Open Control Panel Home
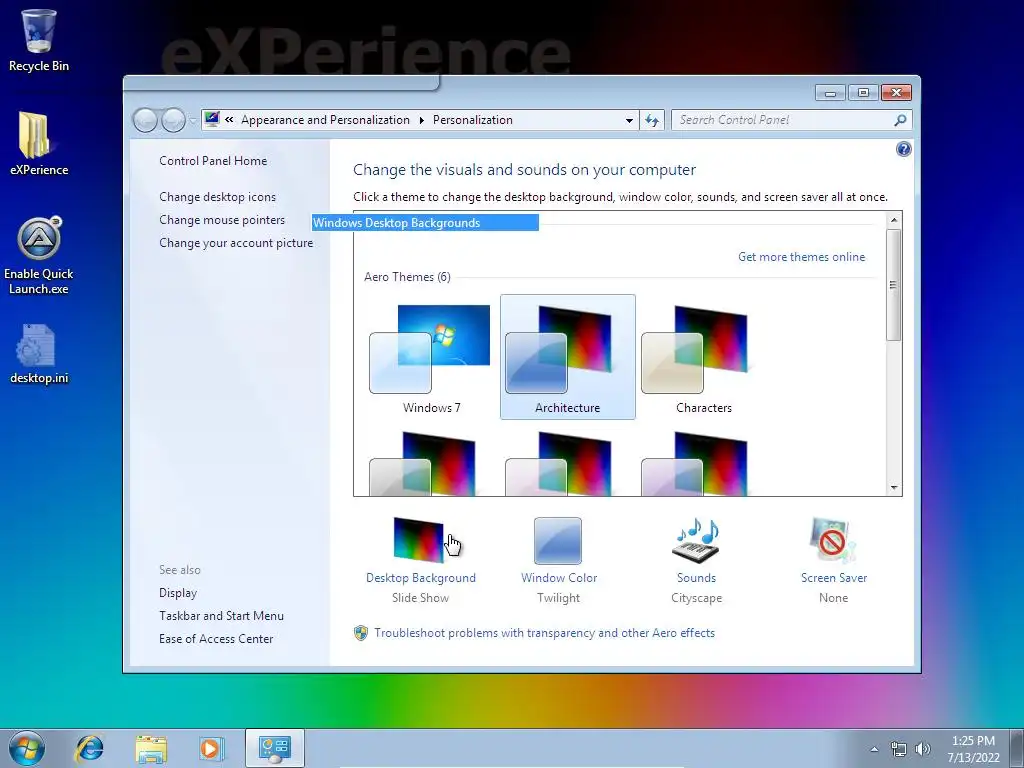 coord(213,161)
